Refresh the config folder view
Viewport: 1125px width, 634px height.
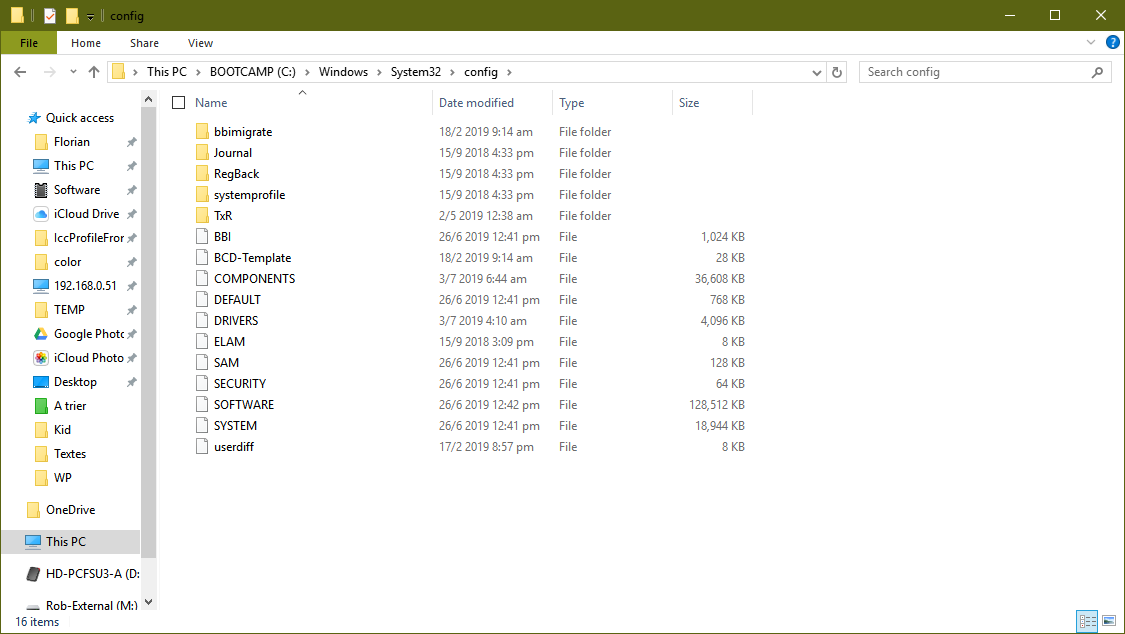[x=838, y=72]
